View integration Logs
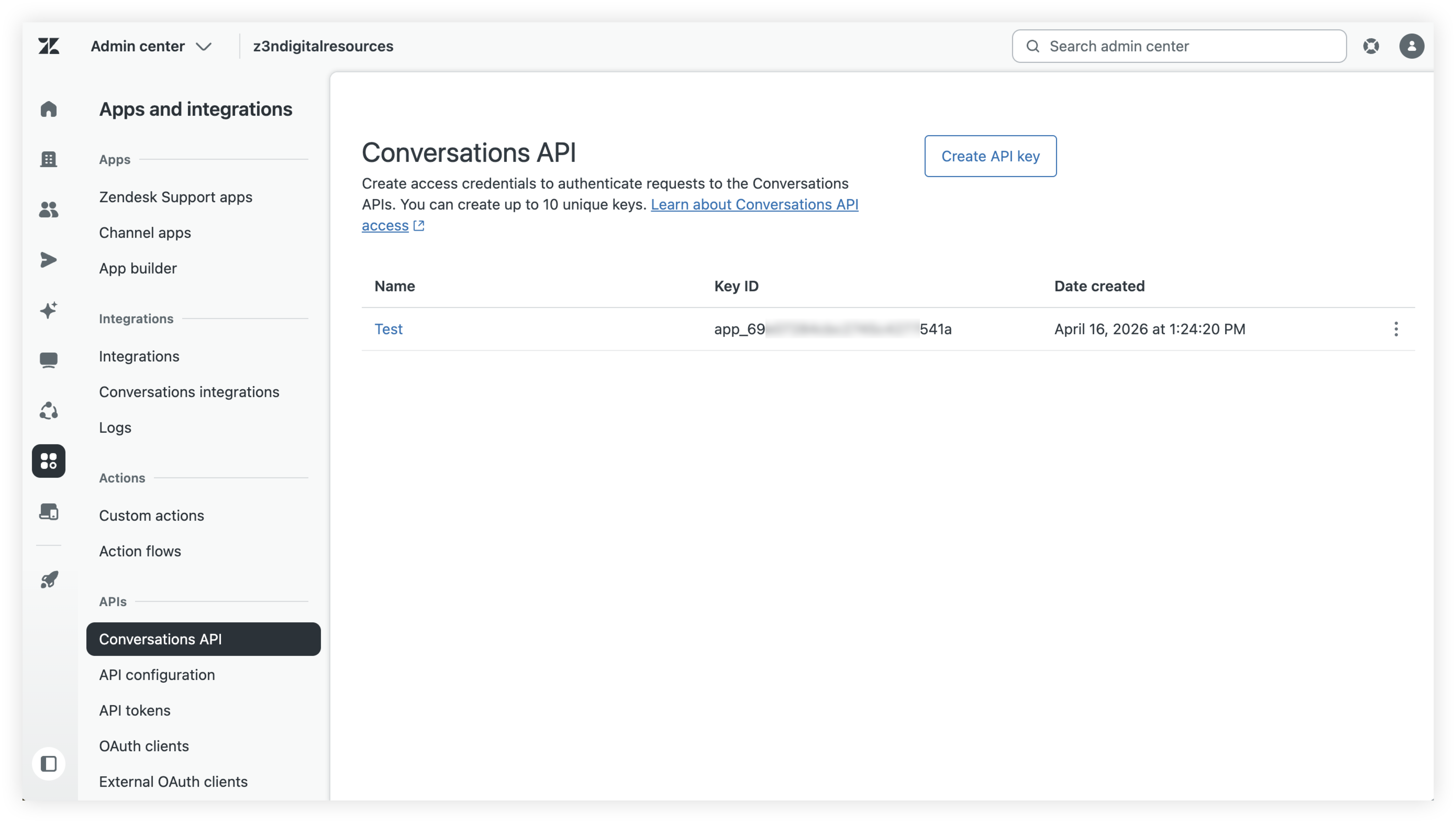This screenshot has height=823, width=1456. point(115,428)
